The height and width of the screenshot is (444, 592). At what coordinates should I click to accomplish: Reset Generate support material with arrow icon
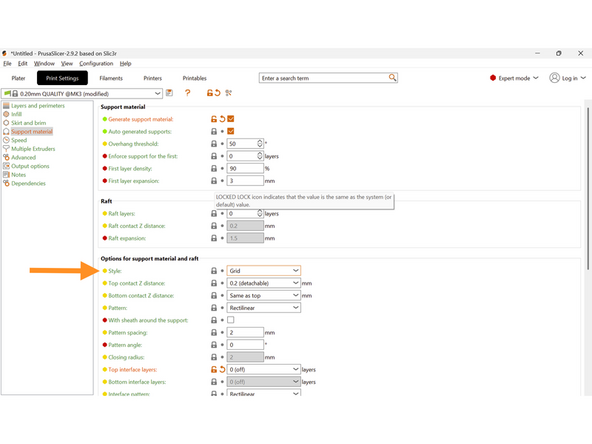tap(222, 119)
